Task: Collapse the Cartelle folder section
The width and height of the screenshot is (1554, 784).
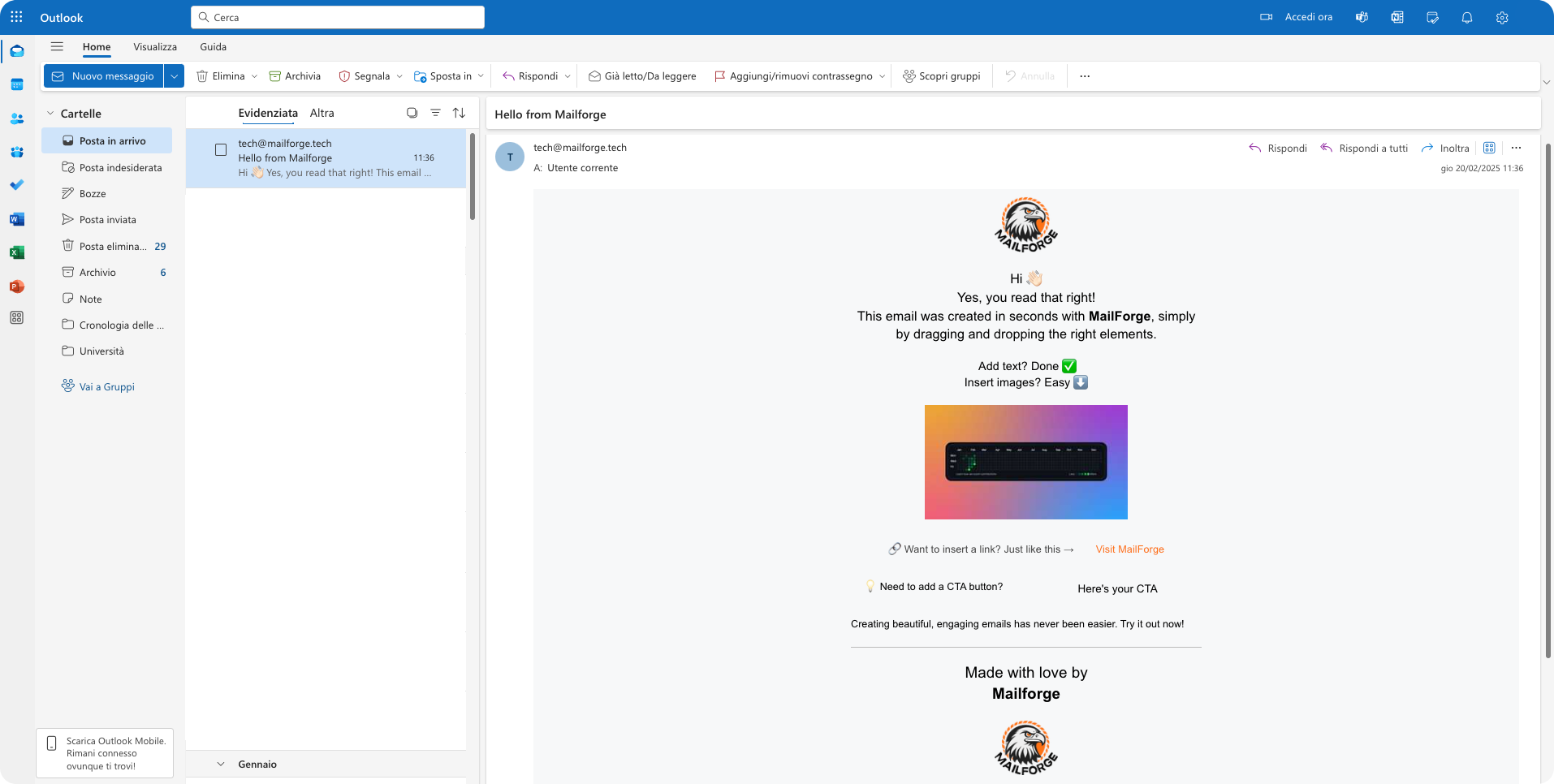Action: click(x=50, y=114)
